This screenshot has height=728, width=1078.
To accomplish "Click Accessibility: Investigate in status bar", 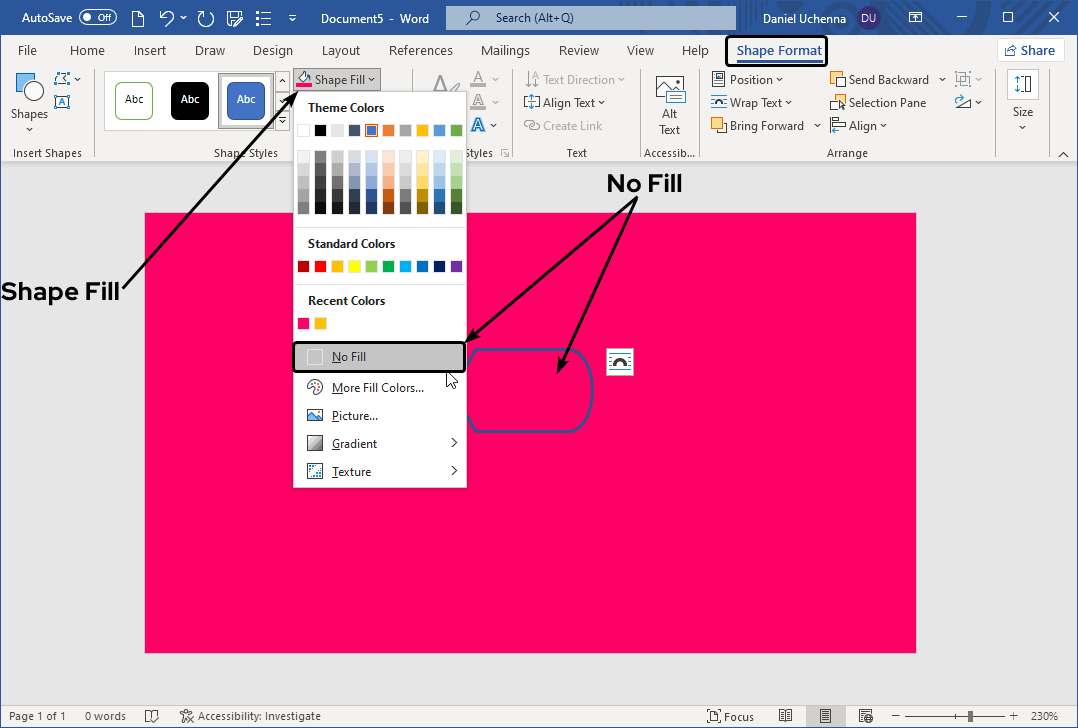I will [250, 716].
